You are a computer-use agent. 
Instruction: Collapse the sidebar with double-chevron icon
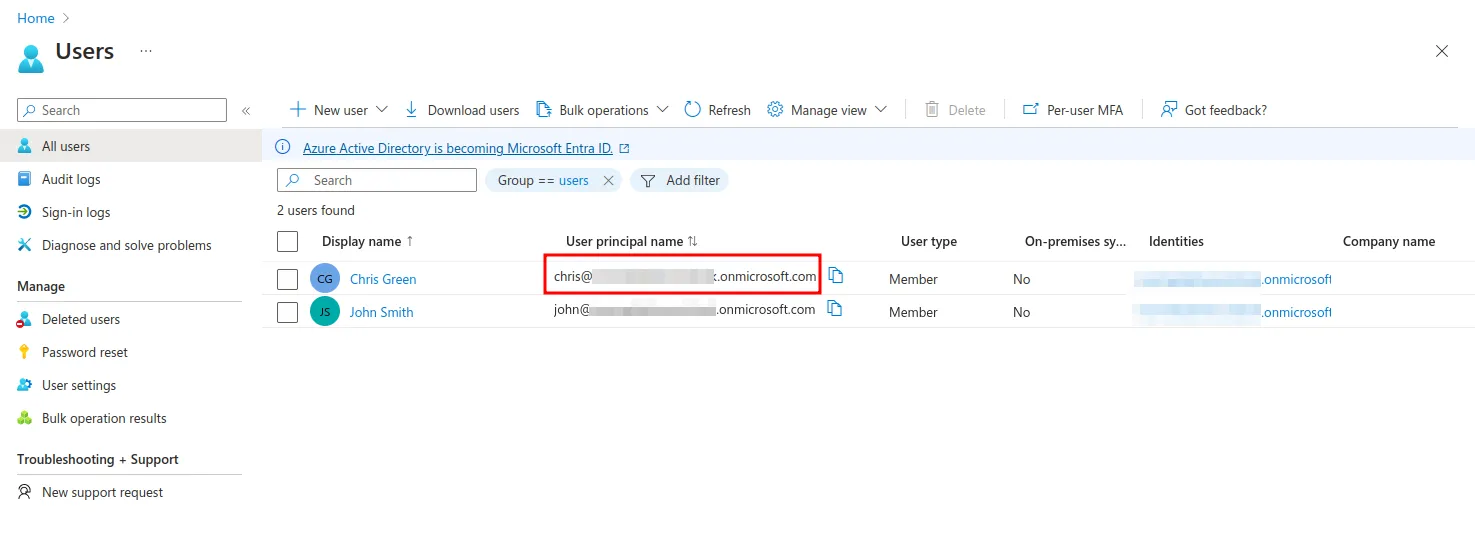click(x=246, y=111)
